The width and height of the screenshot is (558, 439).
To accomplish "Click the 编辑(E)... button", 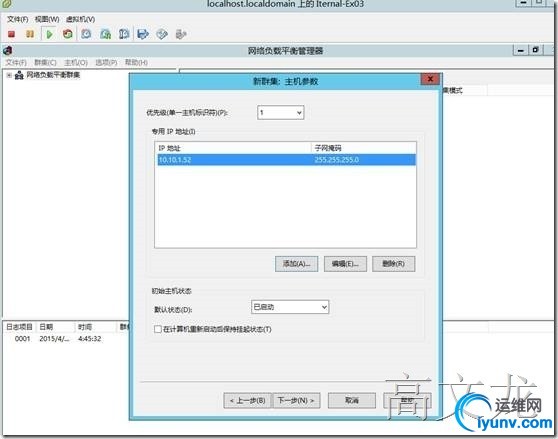I will [x=345, y=264].
